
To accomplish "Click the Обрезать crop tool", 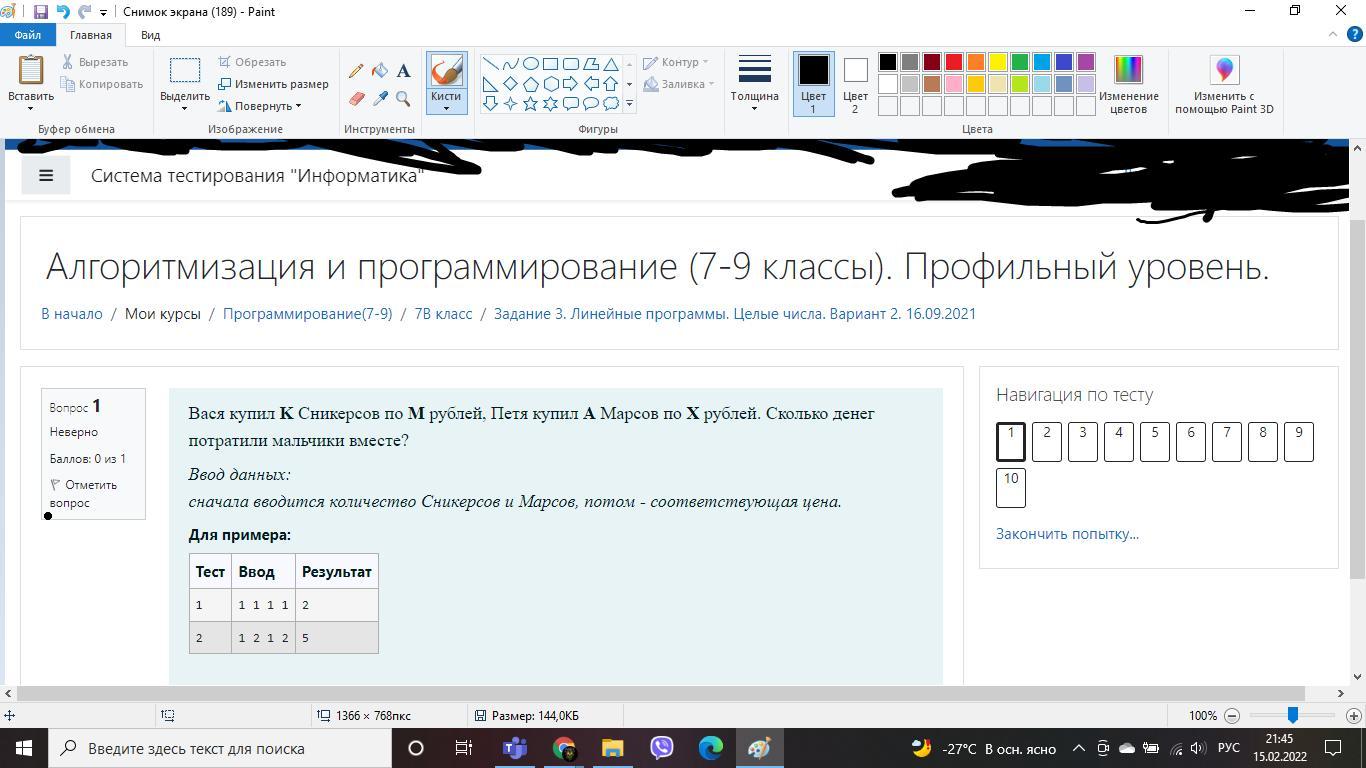I will [252, 62].
